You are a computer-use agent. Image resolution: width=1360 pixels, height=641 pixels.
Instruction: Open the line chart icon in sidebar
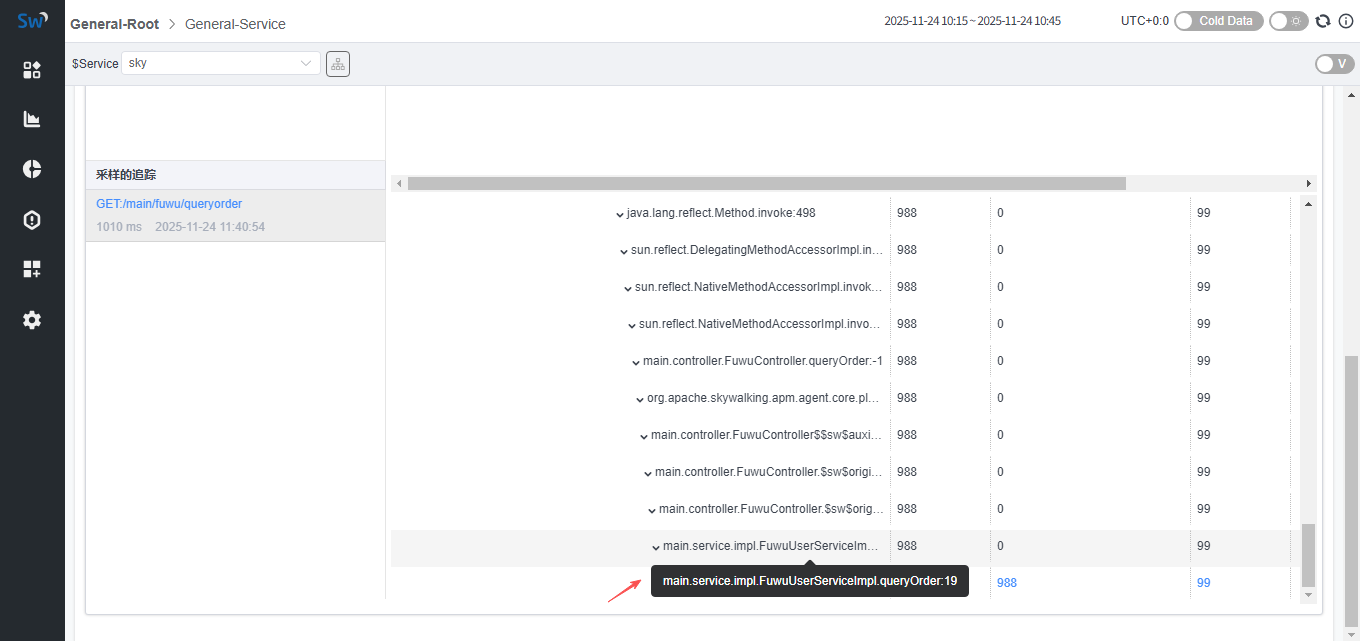pyautogui.click(x=32, y=119)
